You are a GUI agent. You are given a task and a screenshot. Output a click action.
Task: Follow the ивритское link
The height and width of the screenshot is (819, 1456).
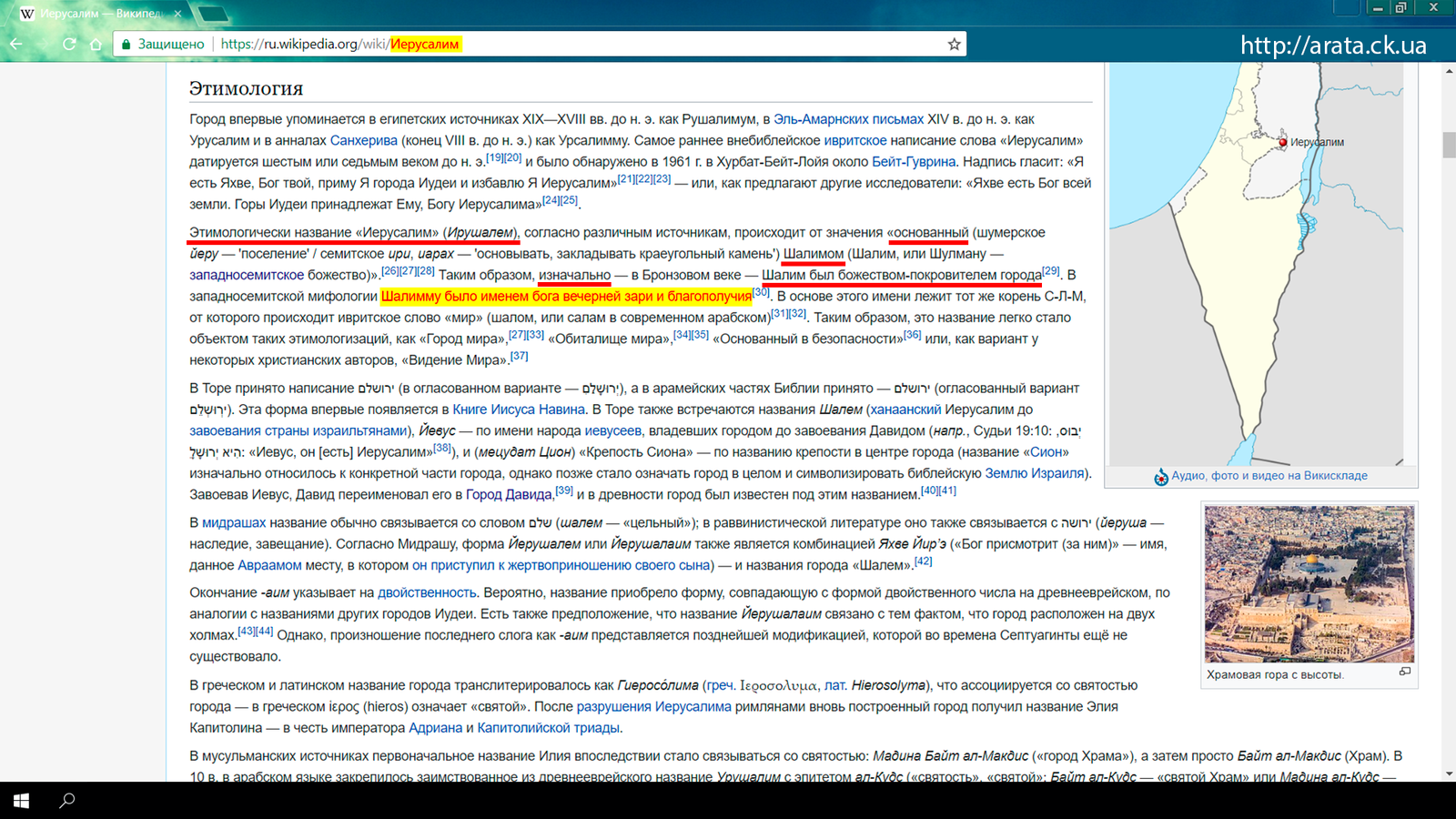coord(854,140)
